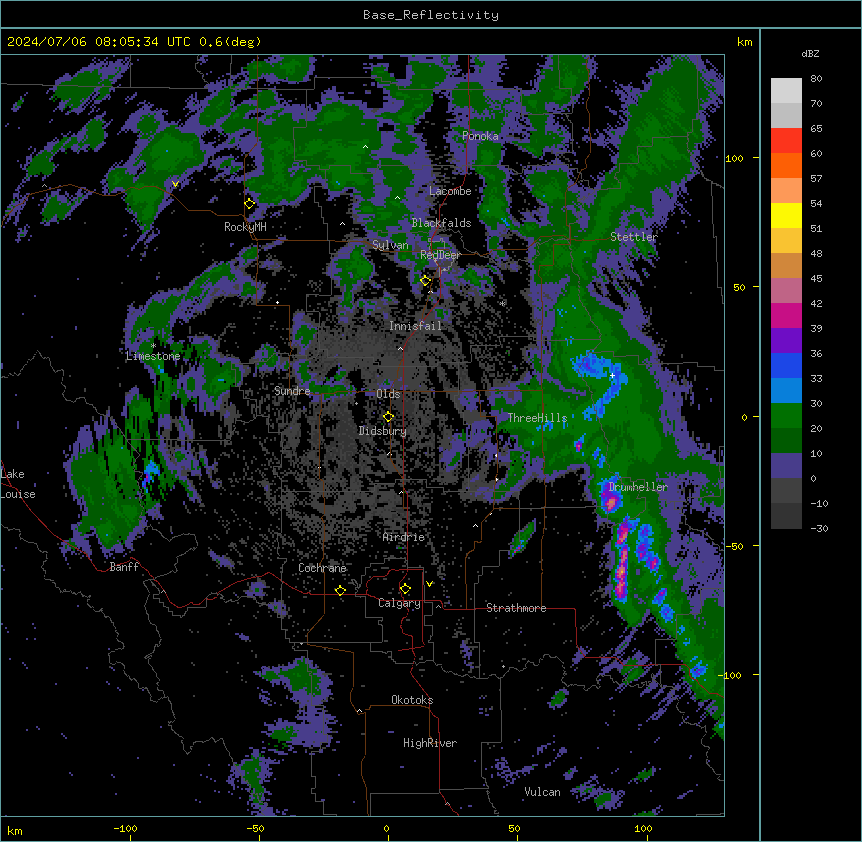Click the Stettler city label
This screenshot has height=842, width=862.
634,237
